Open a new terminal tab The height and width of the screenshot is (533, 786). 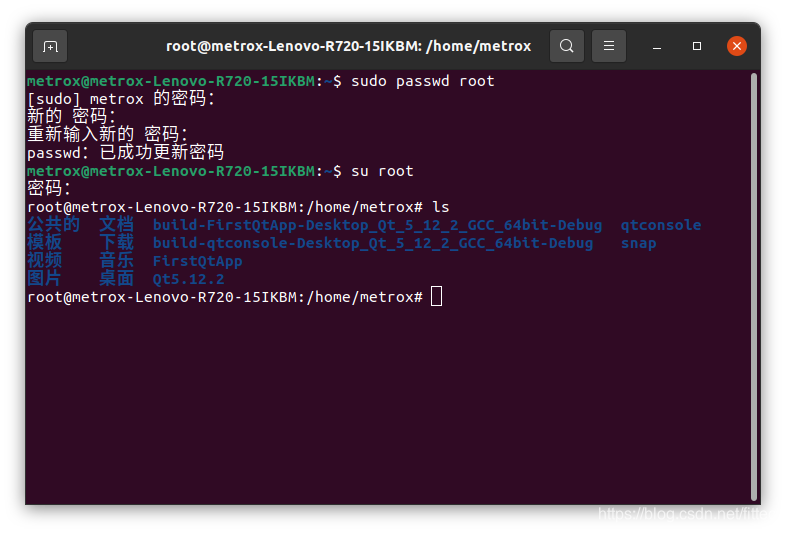click(50, 46)
